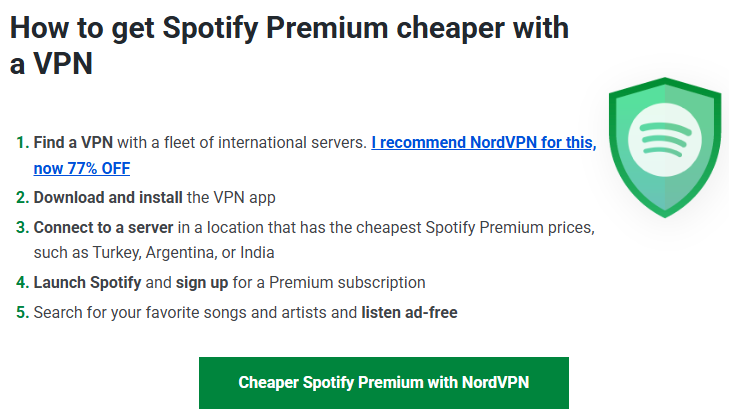Click the "the VPN app" text
The width and height of the screenshot is (729, 416).
pos(230,198)
